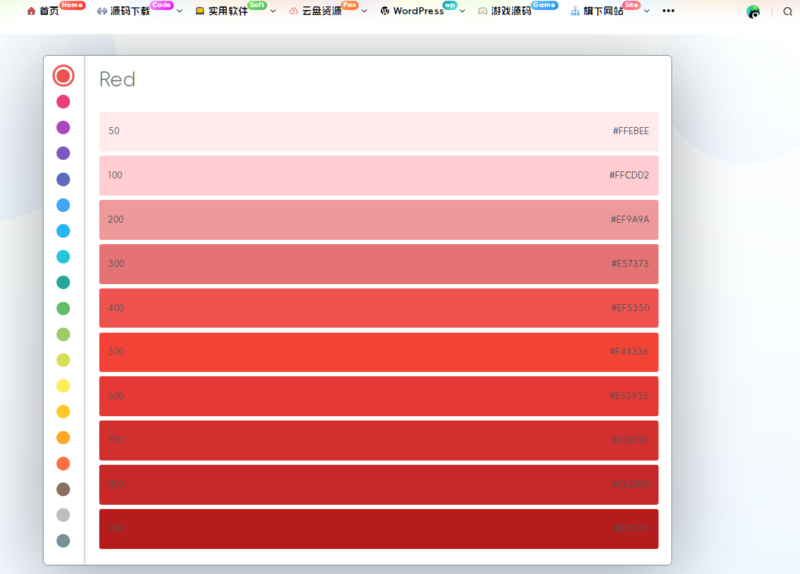This screenshot has width=800, height=574.
Task: Click the game controller icon beside 游戏源码
Action: [x=483, y=11]
